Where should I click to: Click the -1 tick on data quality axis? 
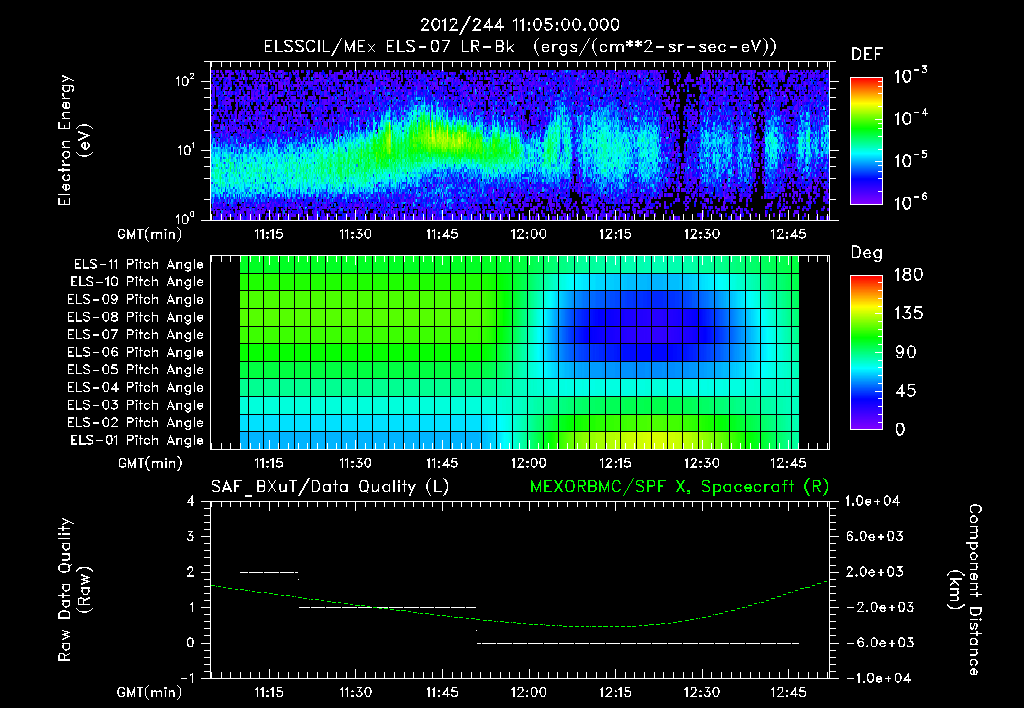point(187,678)
